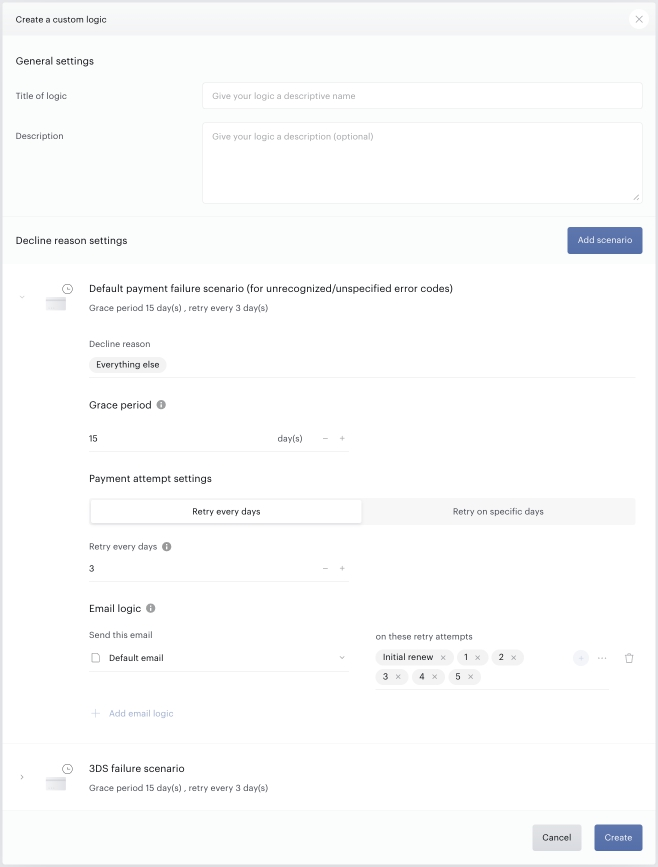Open the three-dots menu for email logic
The height and width of the screenshot is (867, 658).
coord(602,658)
